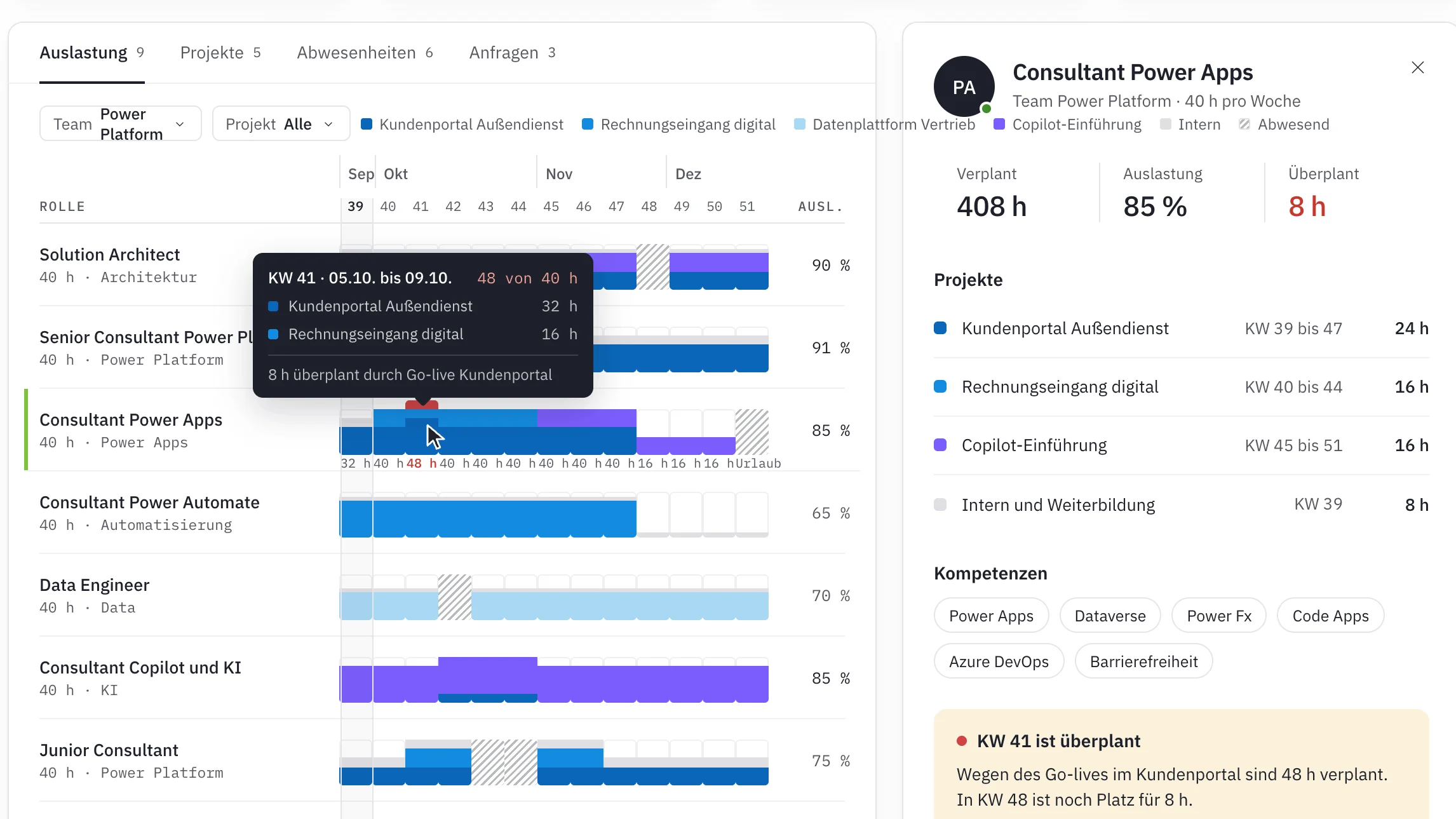This screenshot has height=819, width=1456.
Task: Click the Barrierefreiheit competency chip
Action: (1143, 661)
